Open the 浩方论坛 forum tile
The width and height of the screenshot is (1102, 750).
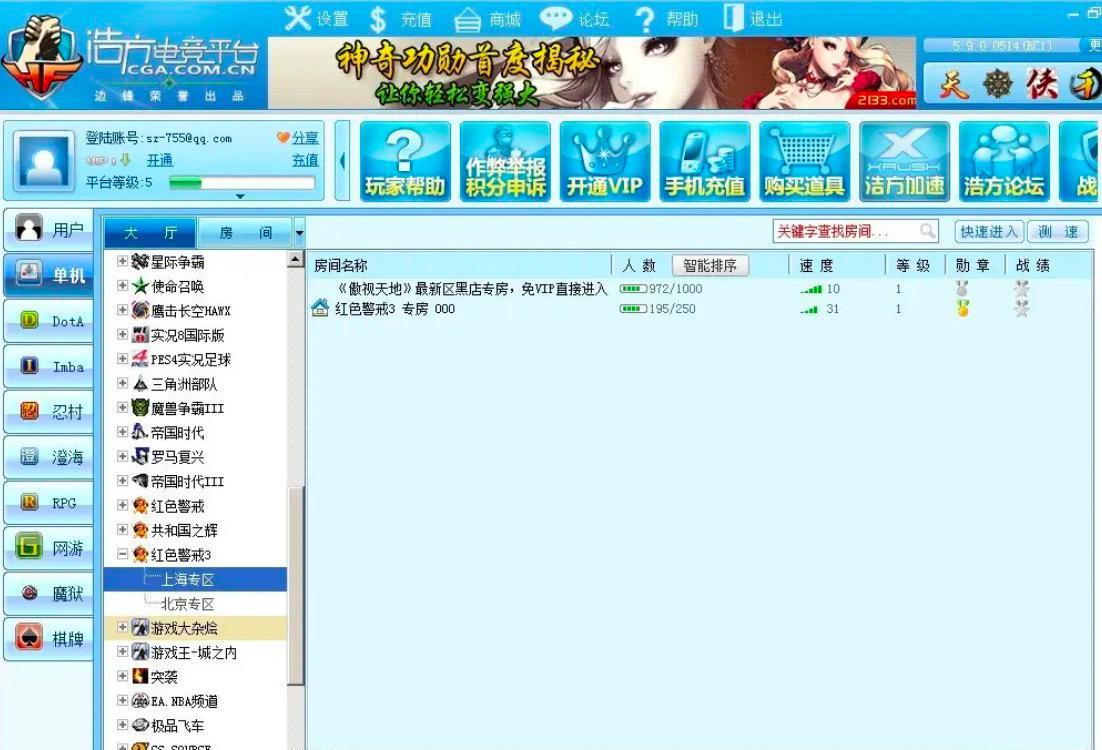point(1004,162)
